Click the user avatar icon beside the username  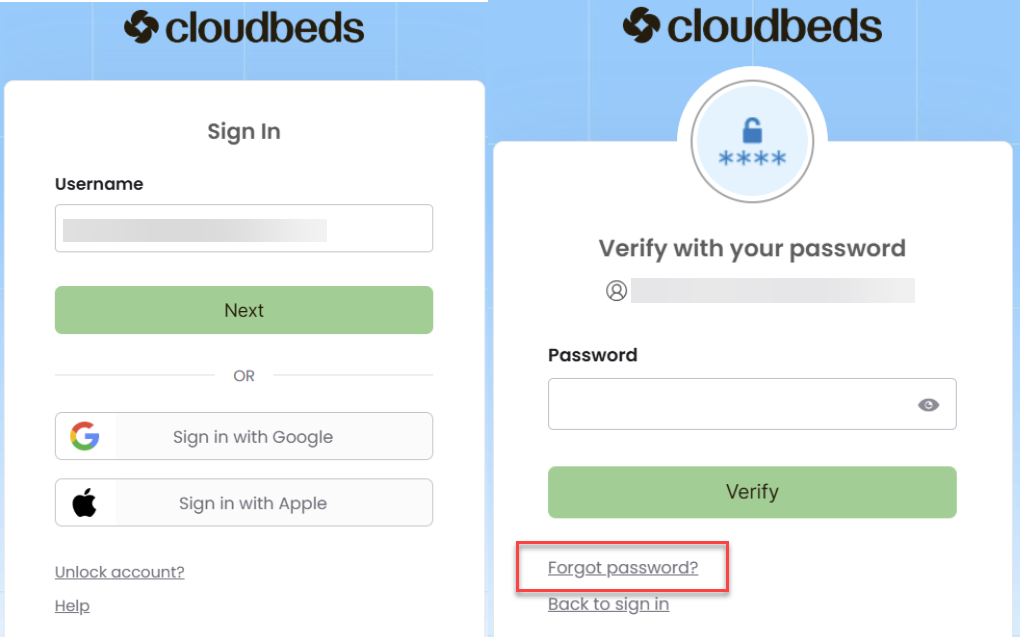point(616,291)
